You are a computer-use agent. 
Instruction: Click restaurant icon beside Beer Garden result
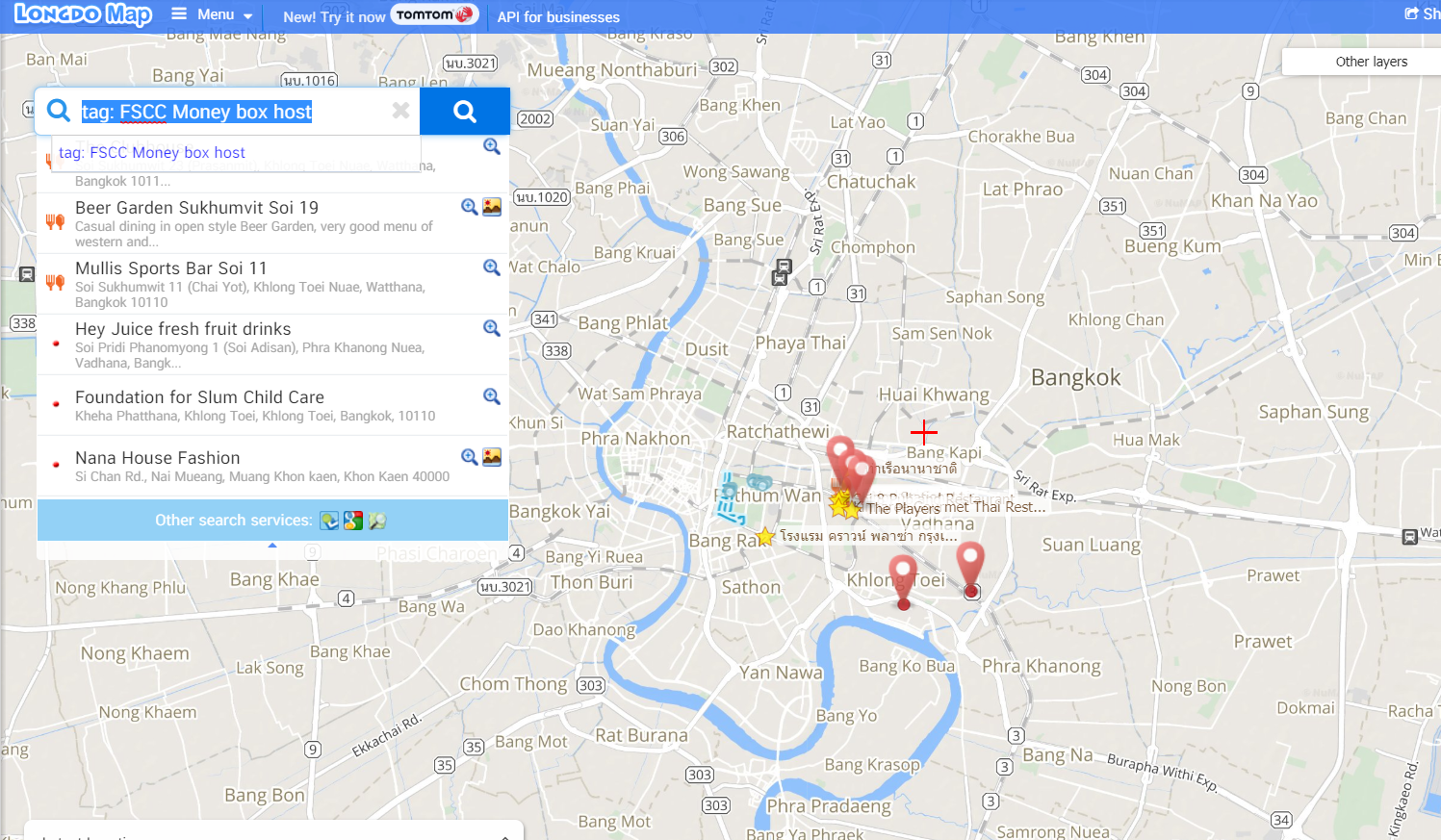tap(55, 222)
